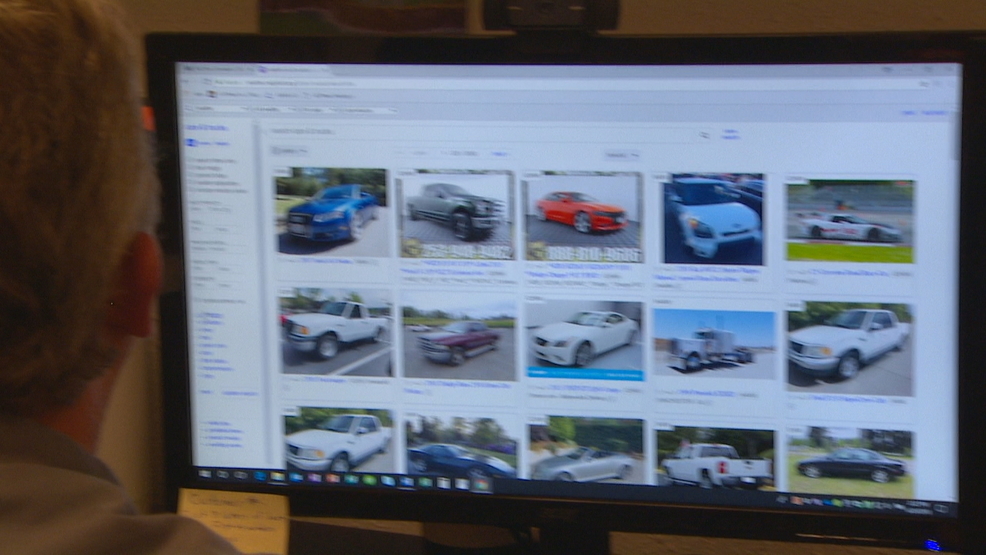This screenshot has width=986, height=555.
Task: Open the white F-150 extended cab photo
Action: coord(849,349)
